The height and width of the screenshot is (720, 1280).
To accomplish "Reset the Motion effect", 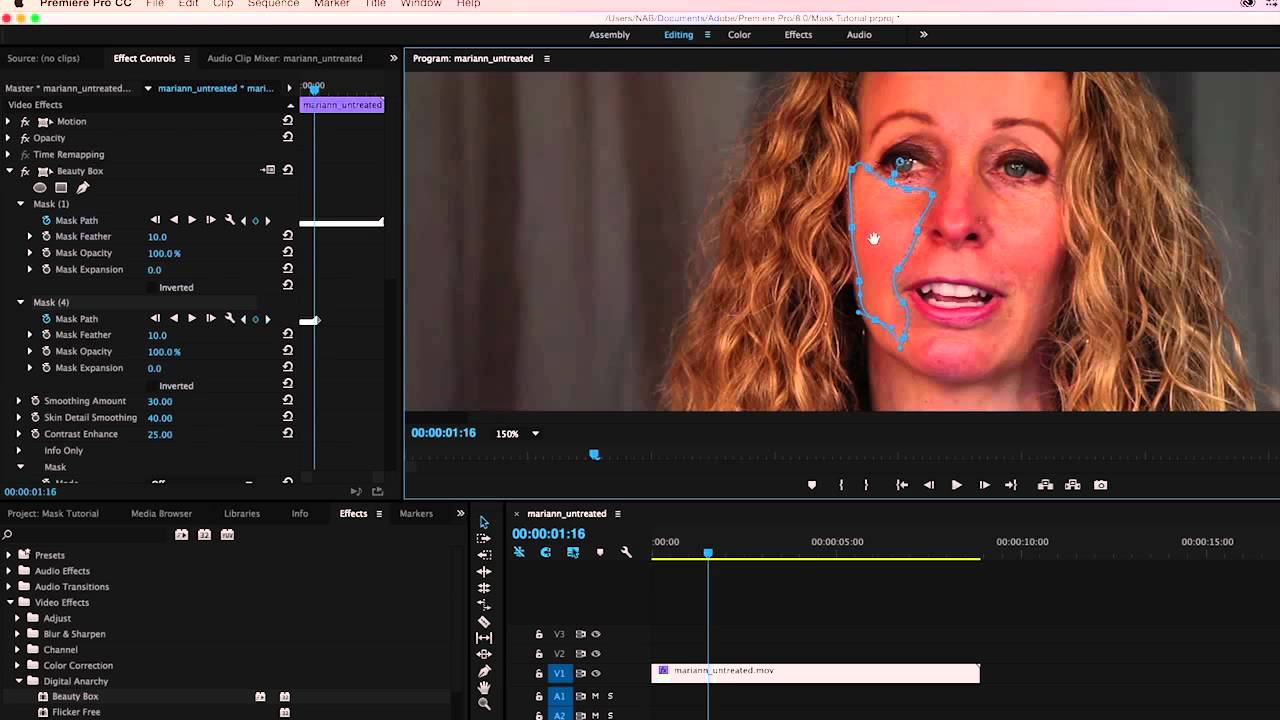I will click(x=288, y=121).
